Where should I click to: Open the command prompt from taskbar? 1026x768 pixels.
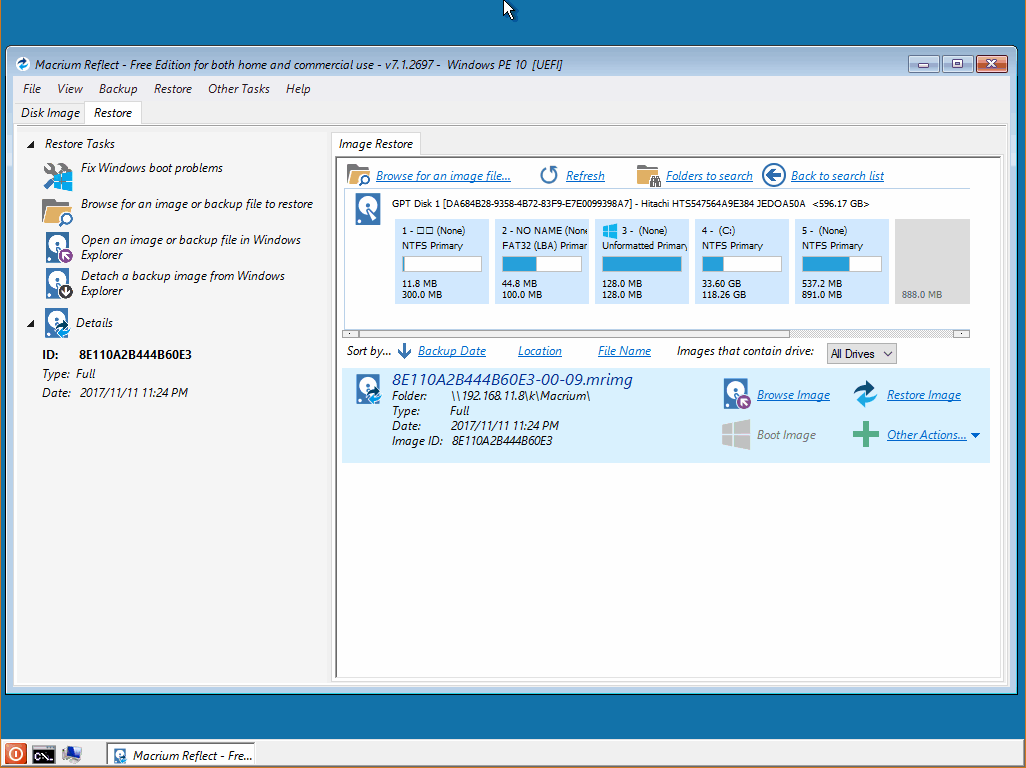click(x=44, y=755)
